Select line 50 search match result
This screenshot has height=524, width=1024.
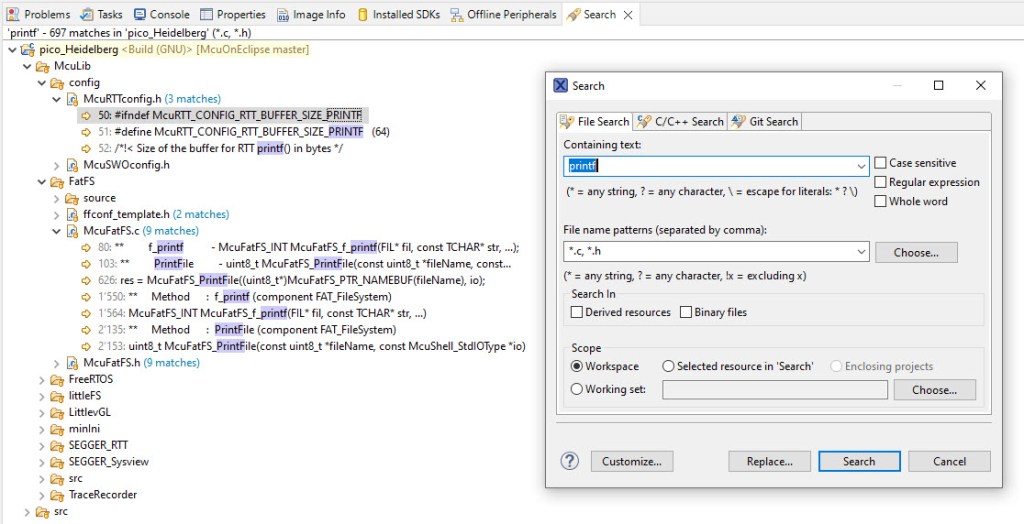(230, 115)
